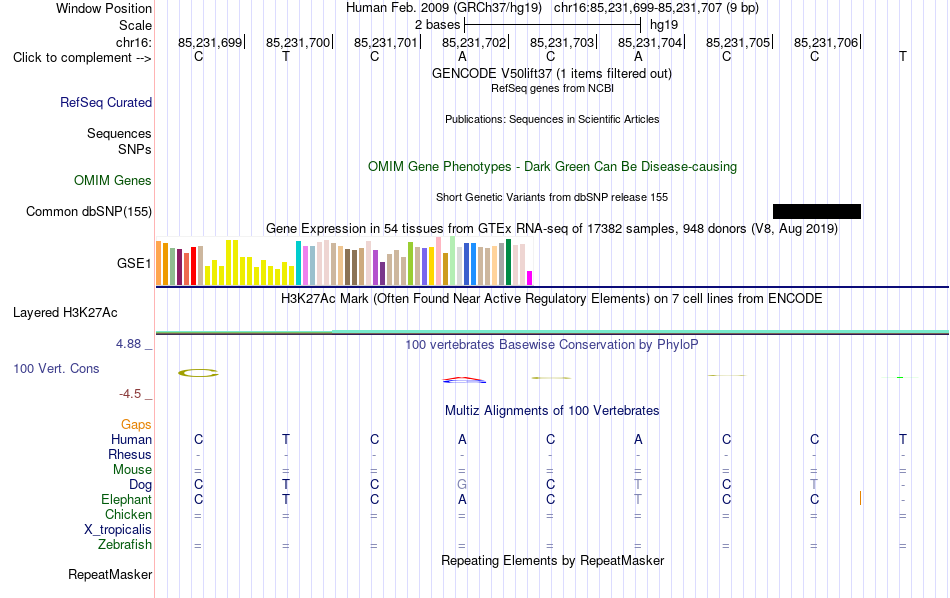The width and height of the screenshot is (950, 598).
Task: Click 'Publications: Sequences in Scientific Articles' title
Action: (x=552, y=119)
